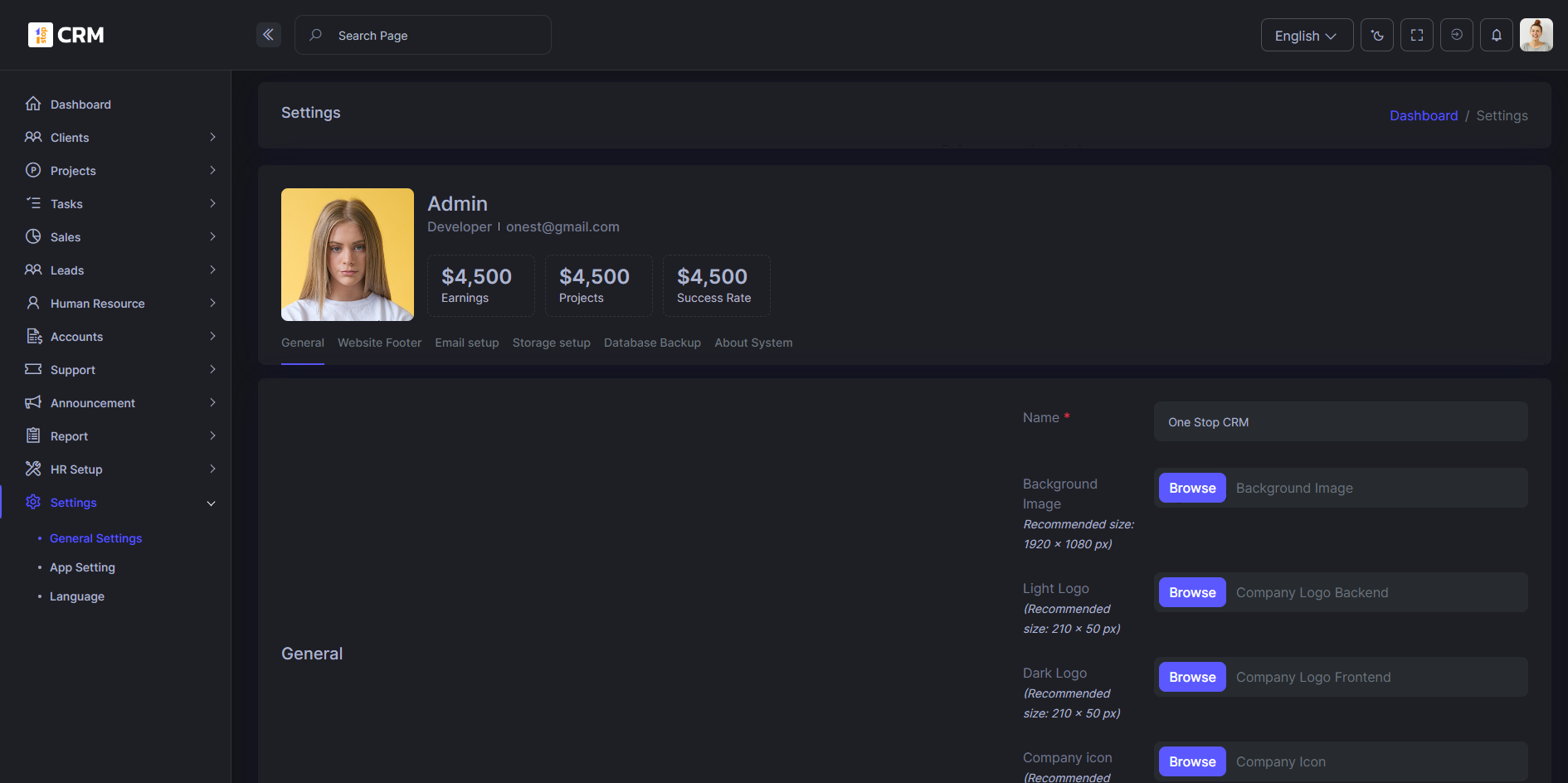Collapse the Settings menu chevron

[211, 503]
